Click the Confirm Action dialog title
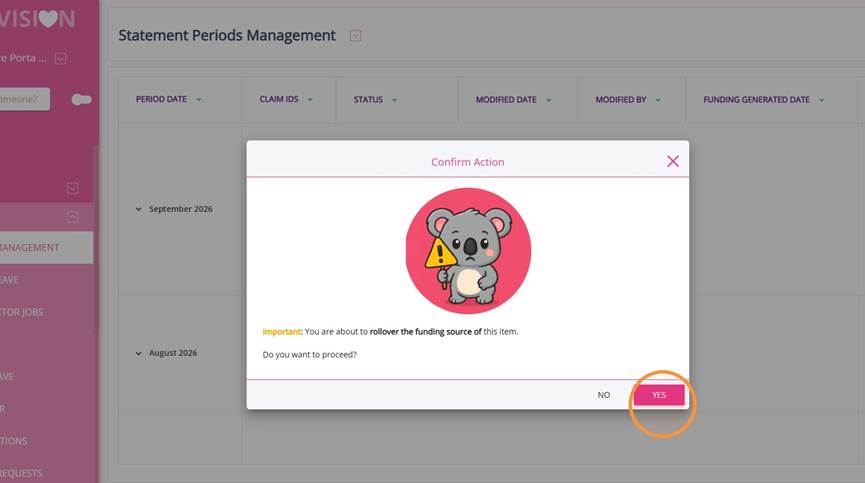The height and width of the screenshot is (483, 865). point(467,162)
